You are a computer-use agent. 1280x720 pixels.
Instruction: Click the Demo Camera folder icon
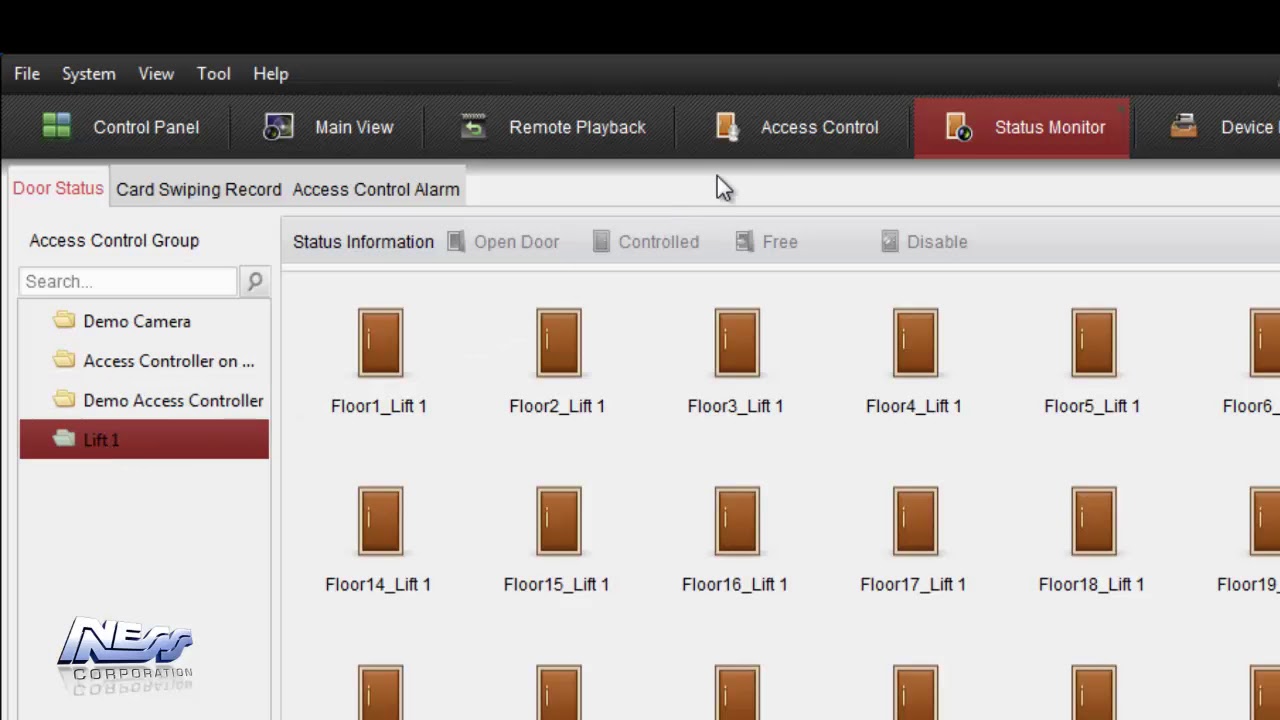[64, 320]
